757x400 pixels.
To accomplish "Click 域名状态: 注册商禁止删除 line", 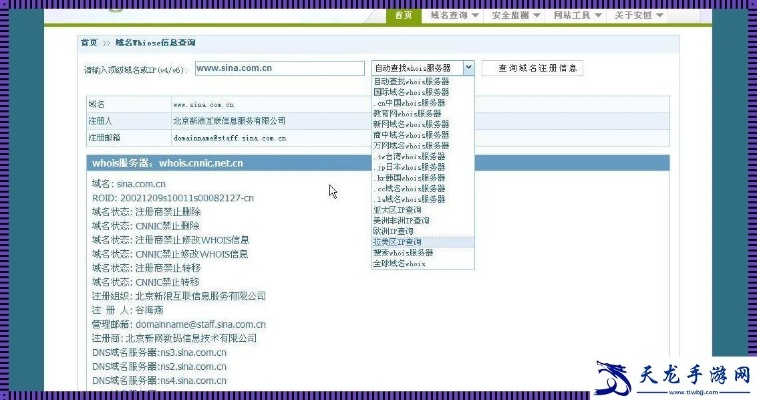I will coord(146,212).
